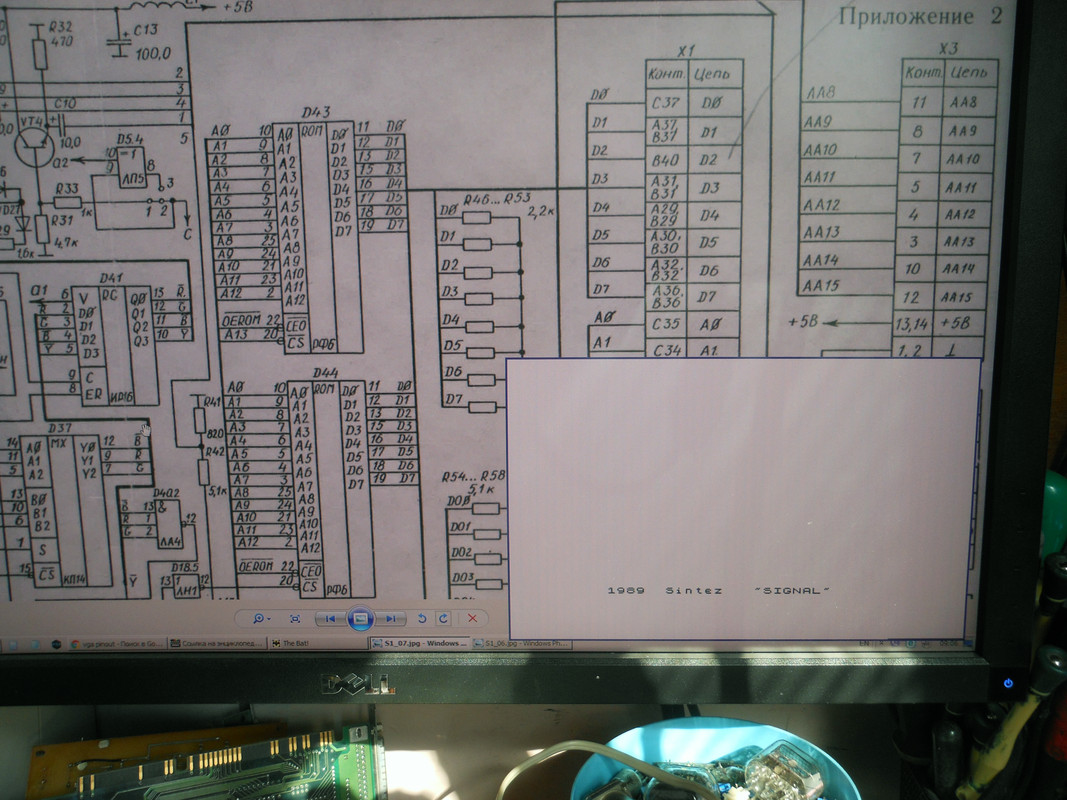Click the dark hexagon quick launch icon
1067x800 pixels.
56,644
